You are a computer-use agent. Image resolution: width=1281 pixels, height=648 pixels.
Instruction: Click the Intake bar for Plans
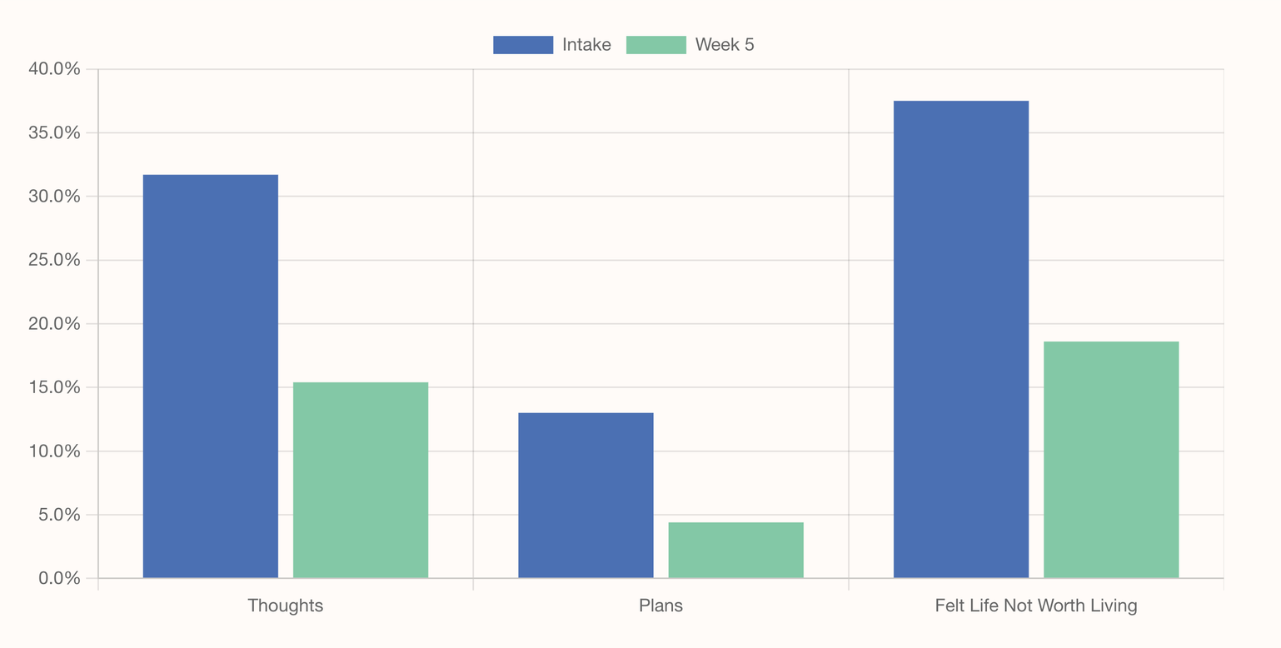[x=586, y=495]
